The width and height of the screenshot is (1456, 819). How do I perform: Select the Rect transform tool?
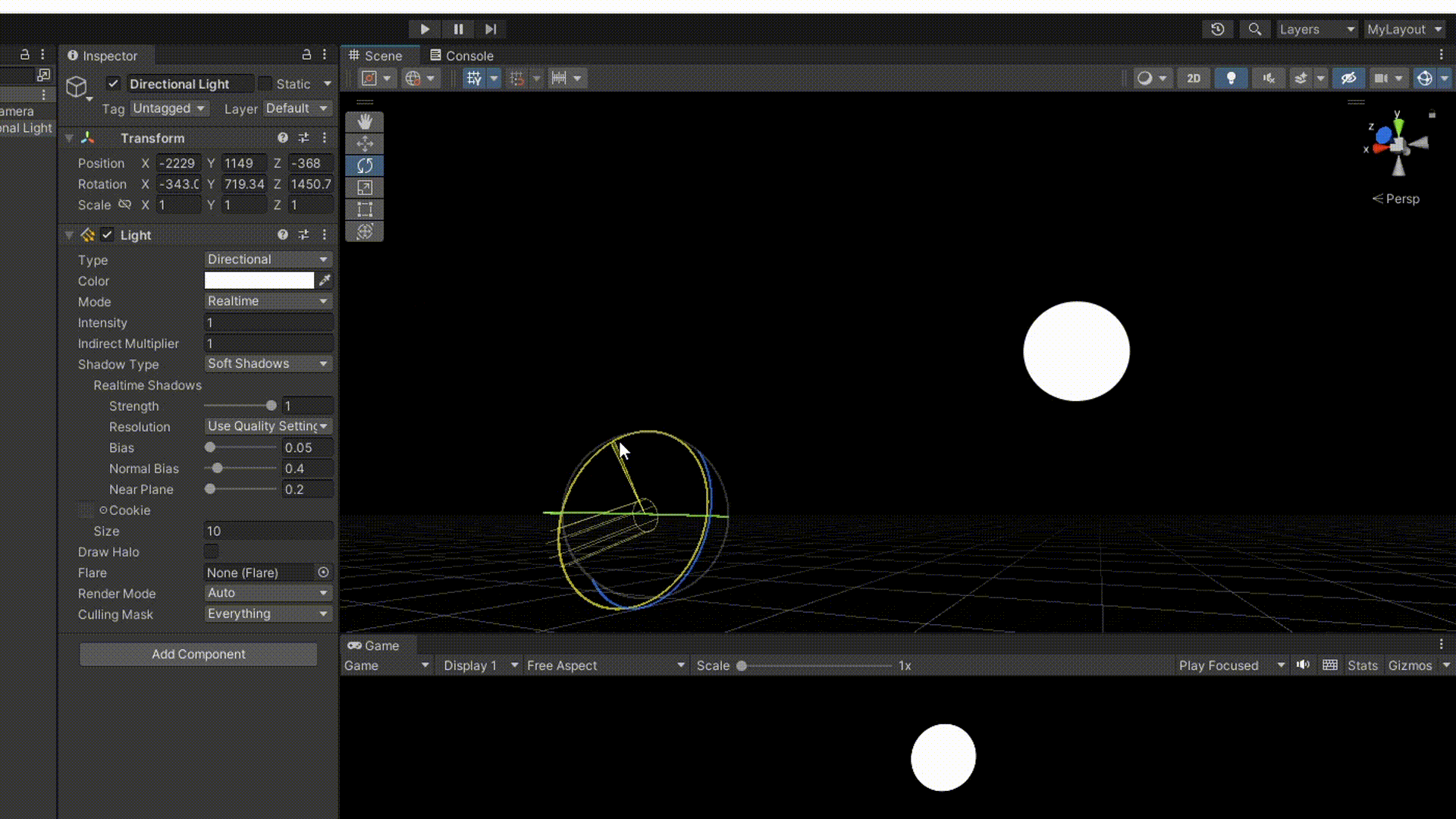(365, 209)
